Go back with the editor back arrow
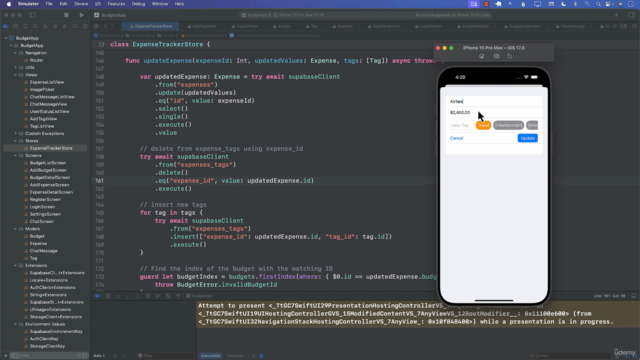Viewport: 640px width, 360px height. tap(105, 26)
